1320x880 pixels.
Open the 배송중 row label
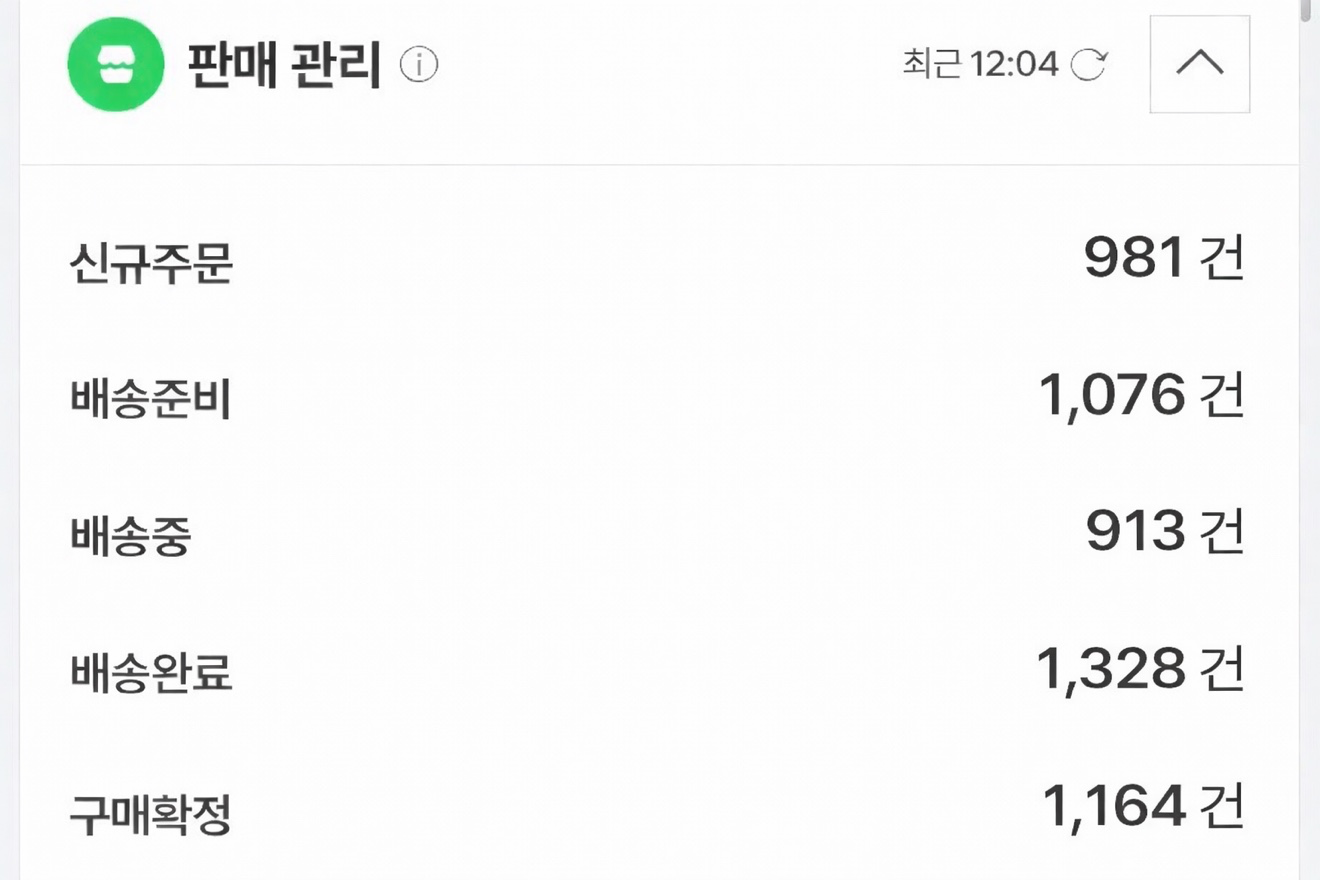[x=131, y=537]
